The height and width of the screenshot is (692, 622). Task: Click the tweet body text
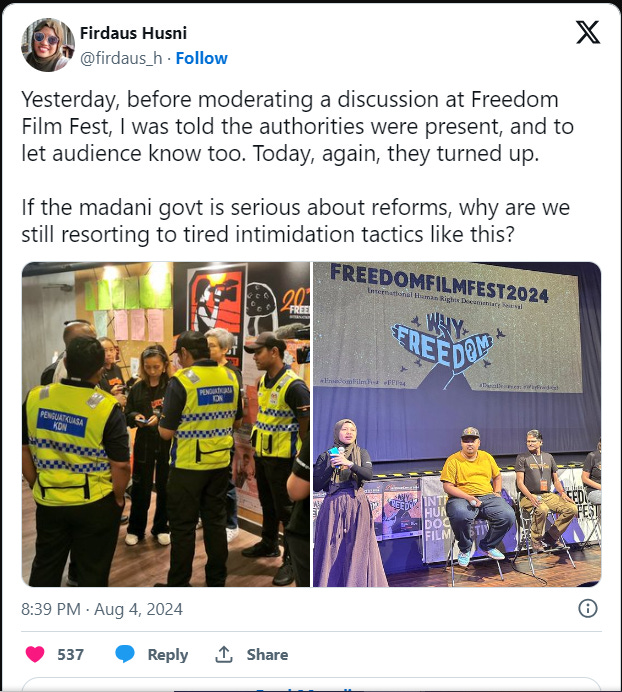(298, 167)
